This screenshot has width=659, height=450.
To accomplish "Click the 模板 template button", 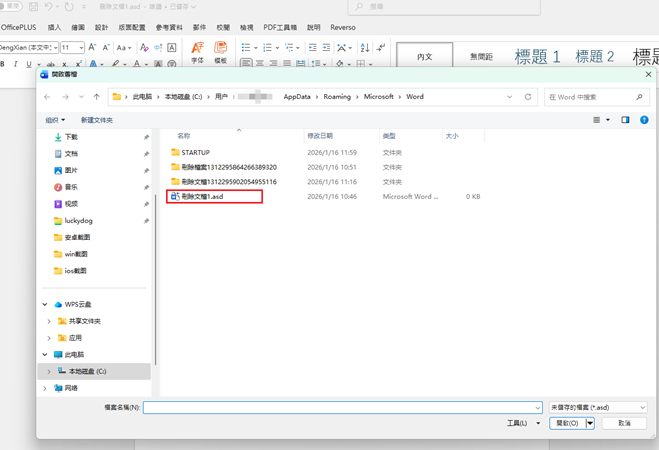I will point(221,53).
